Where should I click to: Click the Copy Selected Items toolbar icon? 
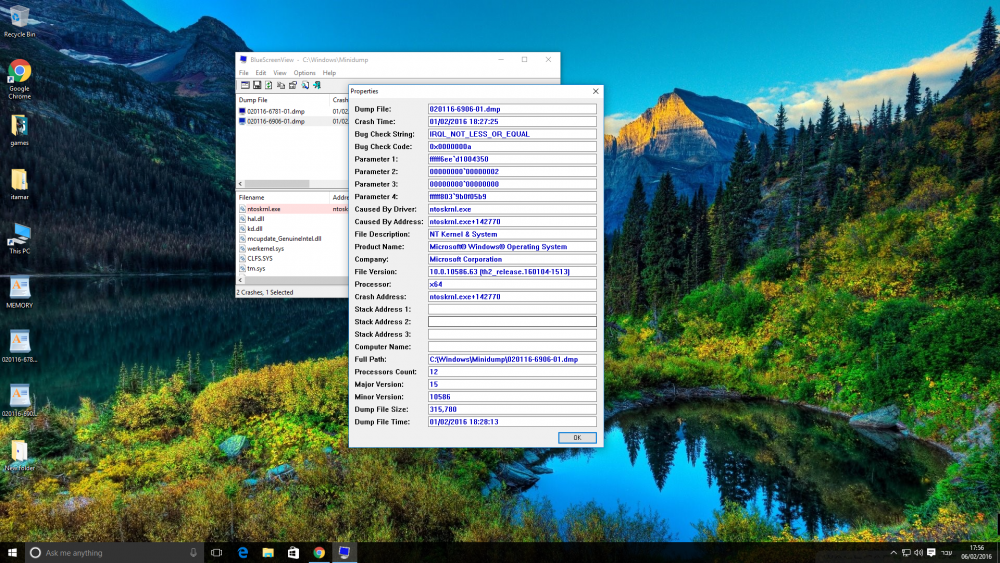coord(281,85)
